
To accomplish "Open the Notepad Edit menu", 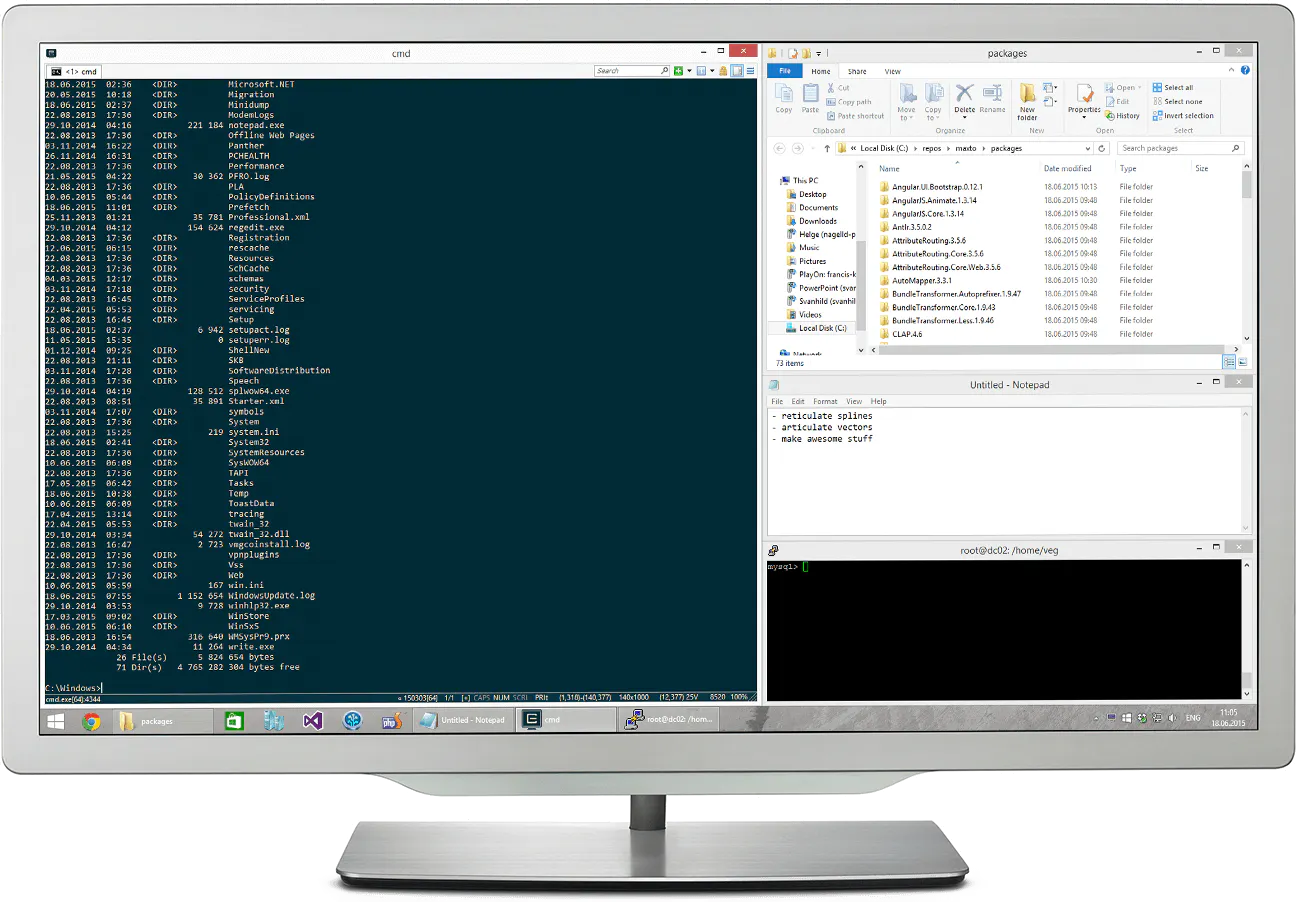I will point(798,401).
